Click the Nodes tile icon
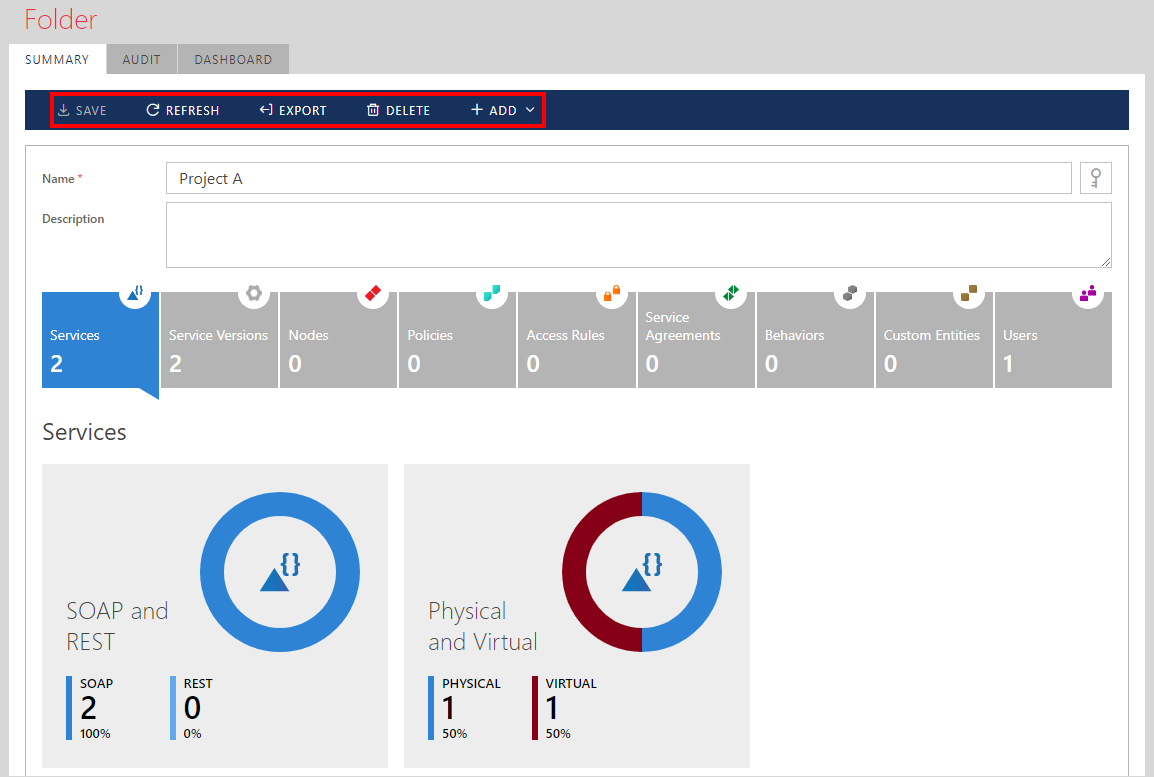 point(373,293)
